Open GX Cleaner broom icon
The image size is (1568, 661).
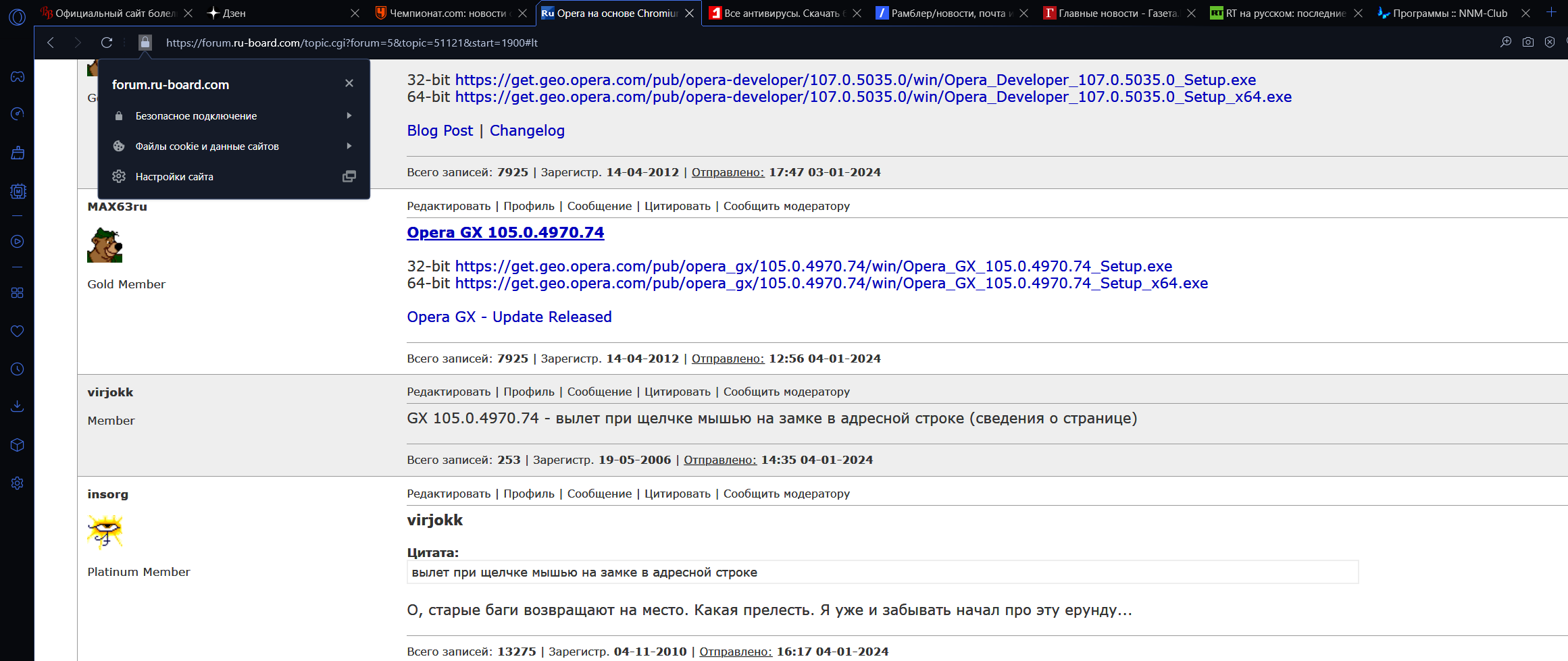pos(18,153)
